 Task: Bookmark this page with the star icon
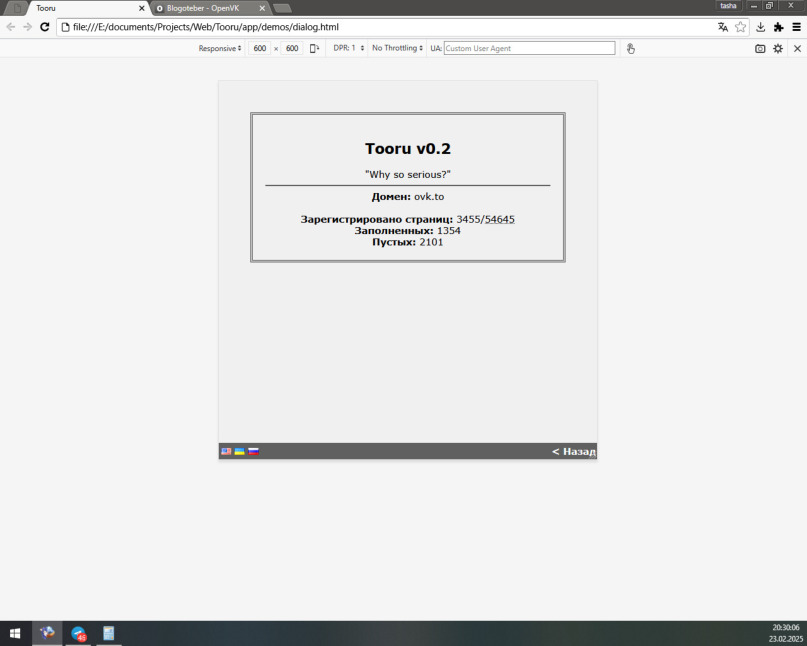coord(740,27)
